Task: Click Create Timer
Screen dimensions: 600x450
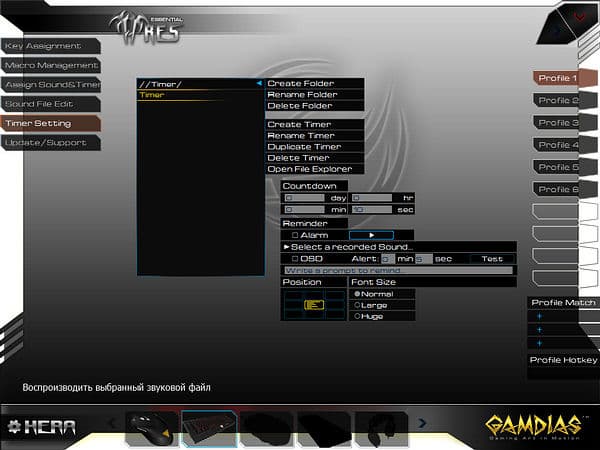Action: click(x=315, y=124)
